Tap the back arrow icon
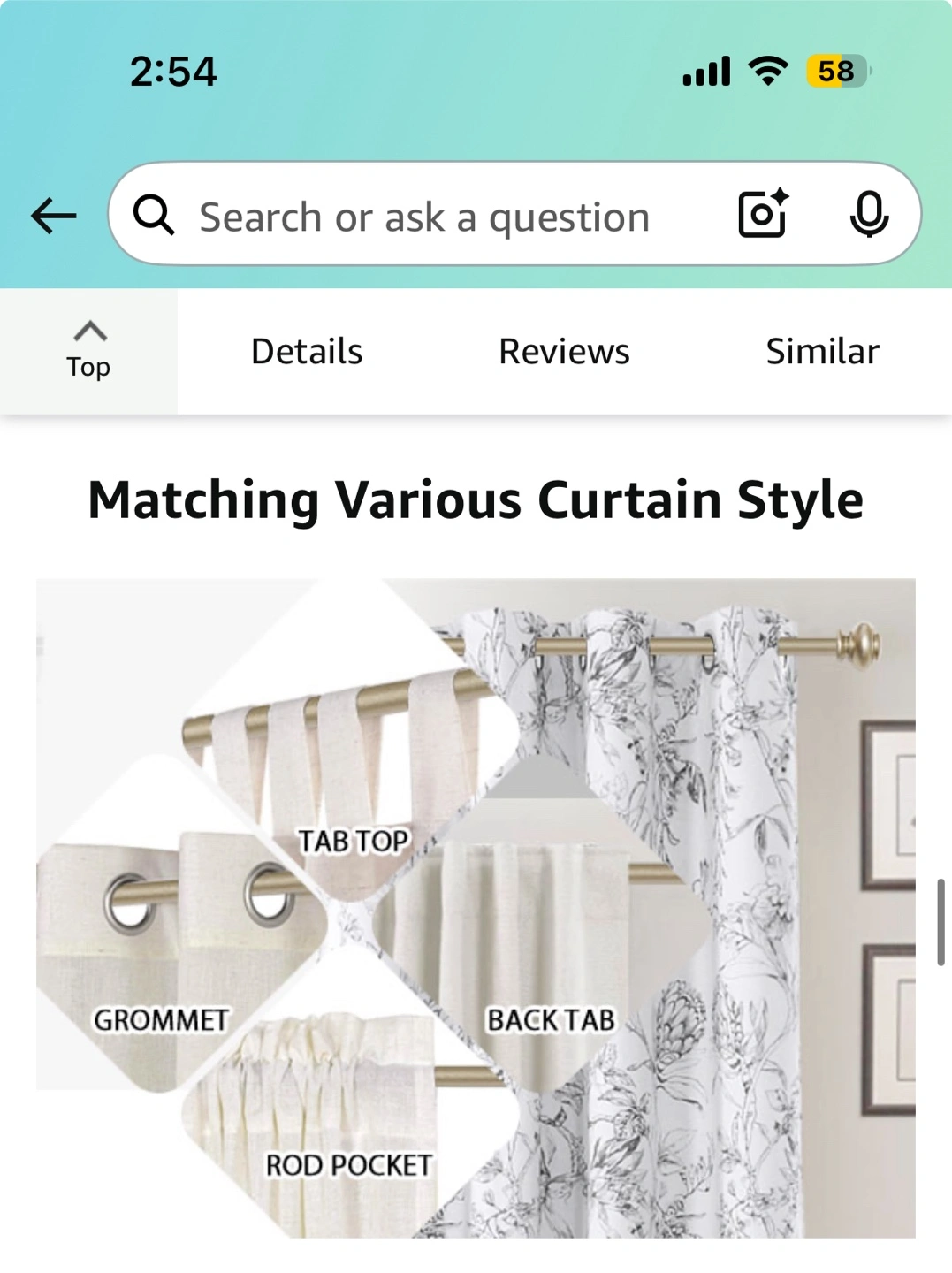 [54, 216]
